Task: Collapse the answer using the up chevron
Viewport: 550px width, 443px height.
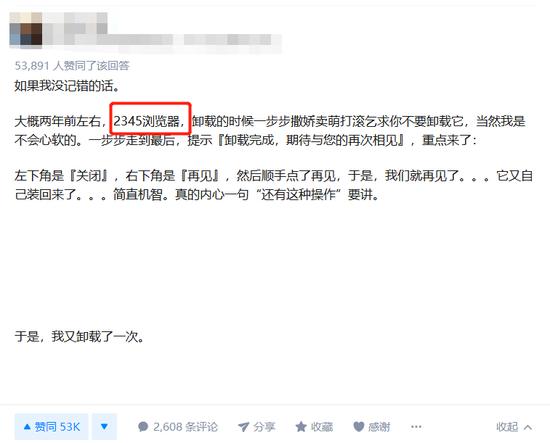Action: click(528, 427)
